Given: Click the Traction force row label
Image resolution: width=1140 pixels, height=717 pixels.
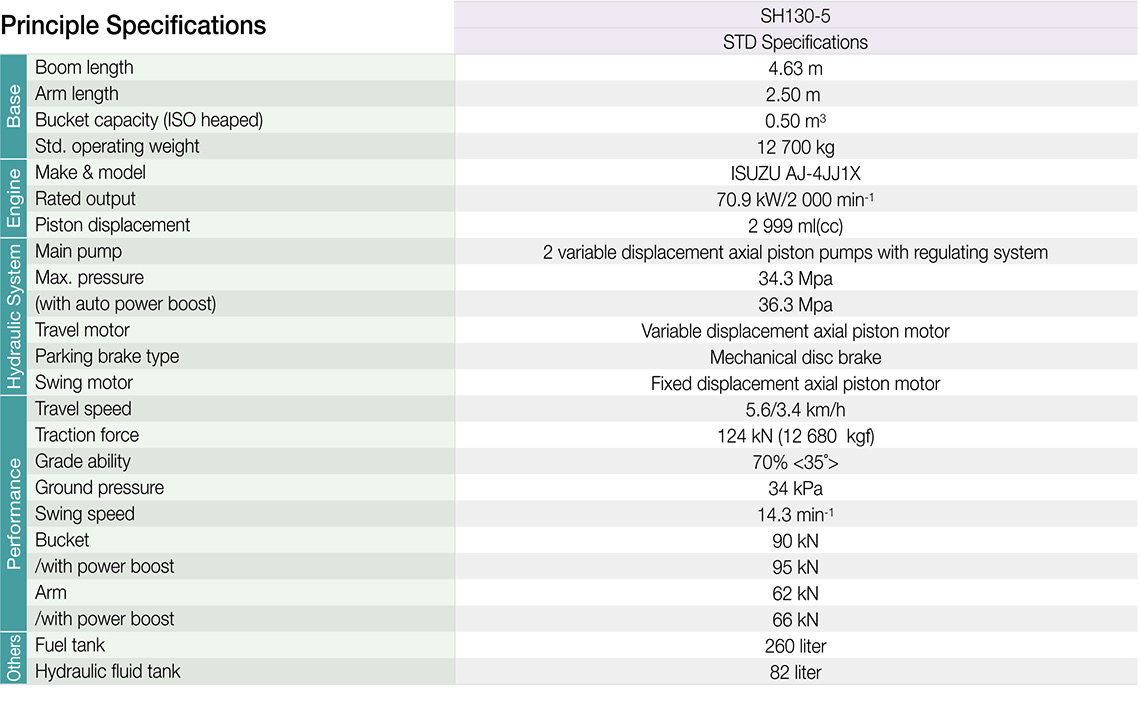Looking at the screenshot, I should point(87,435).
